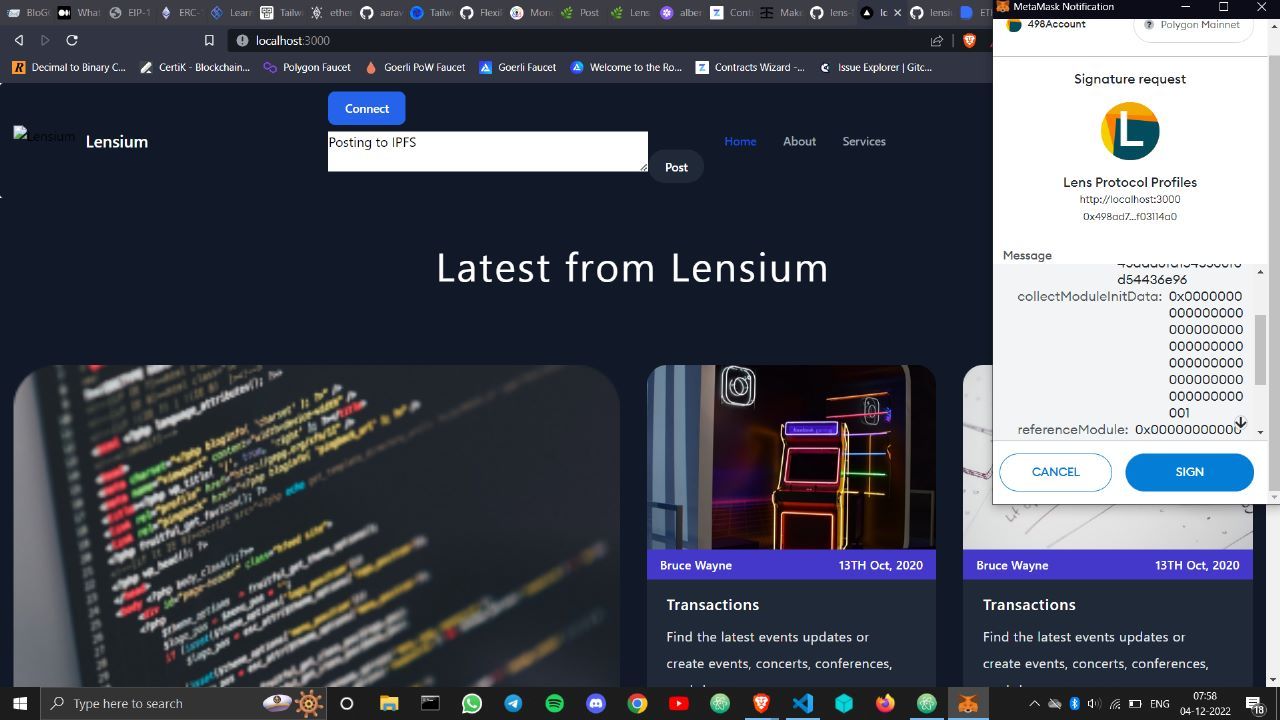
Task: Open Firefox from taskbar
Action: click(x=885, y=703)
